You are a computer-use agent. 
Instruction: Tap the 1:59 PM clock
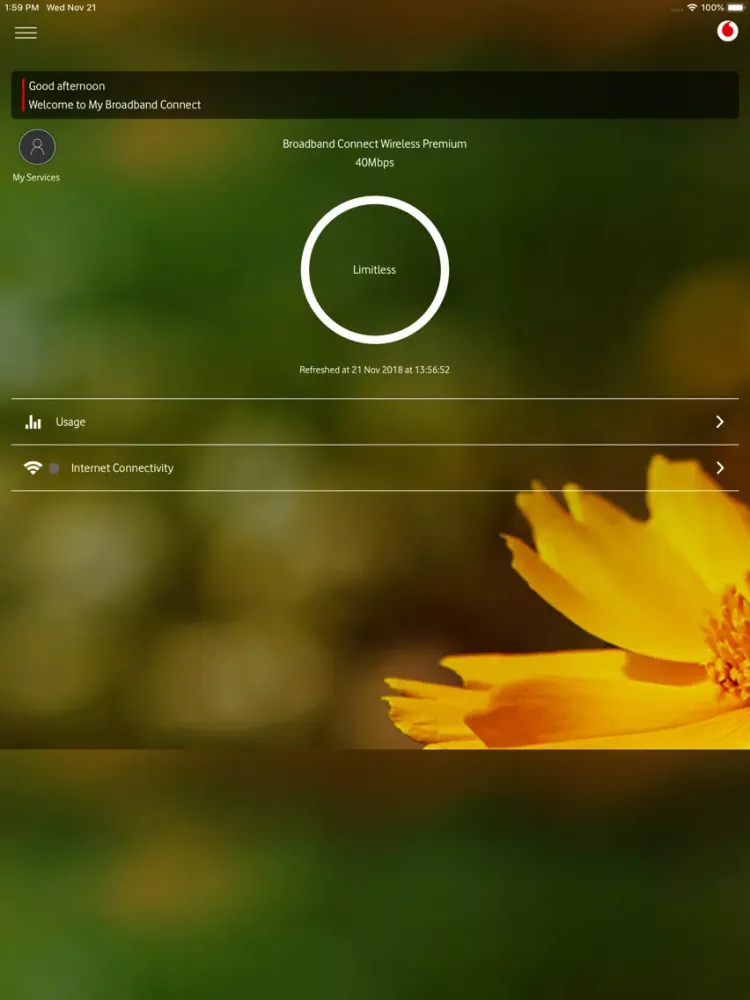coord(22,8)
